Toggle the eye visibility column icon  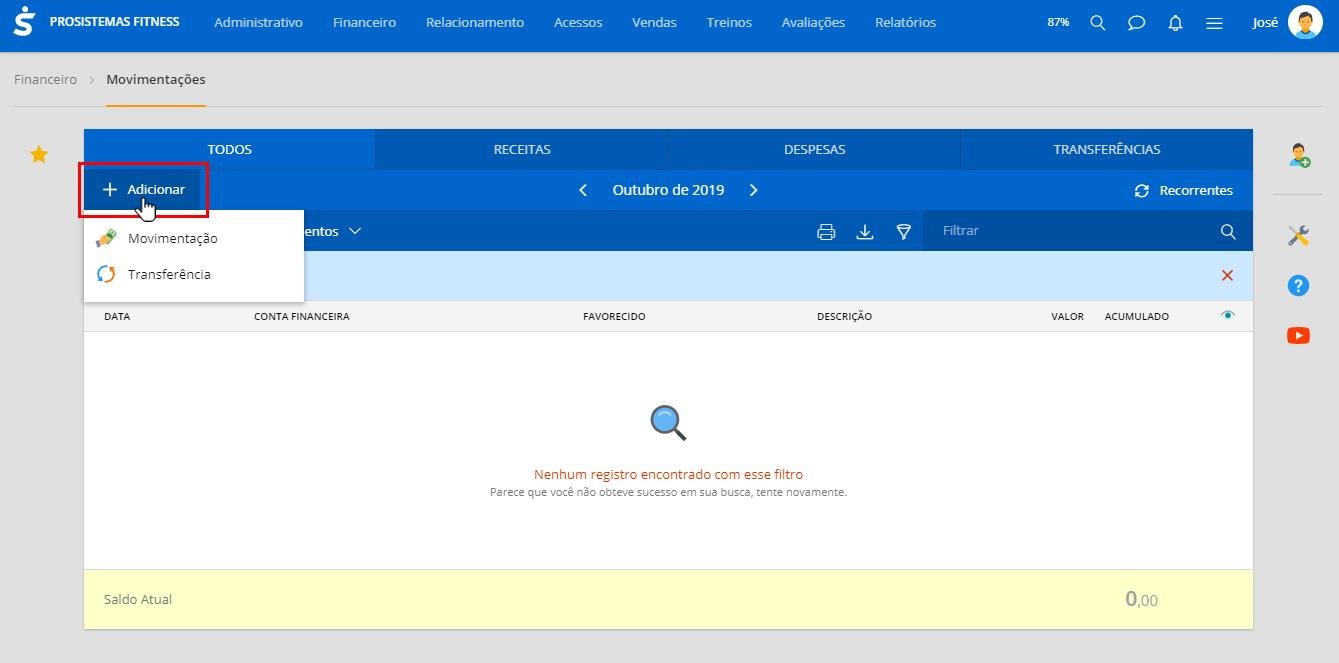pyautogui.click(x=1228, y=315)
